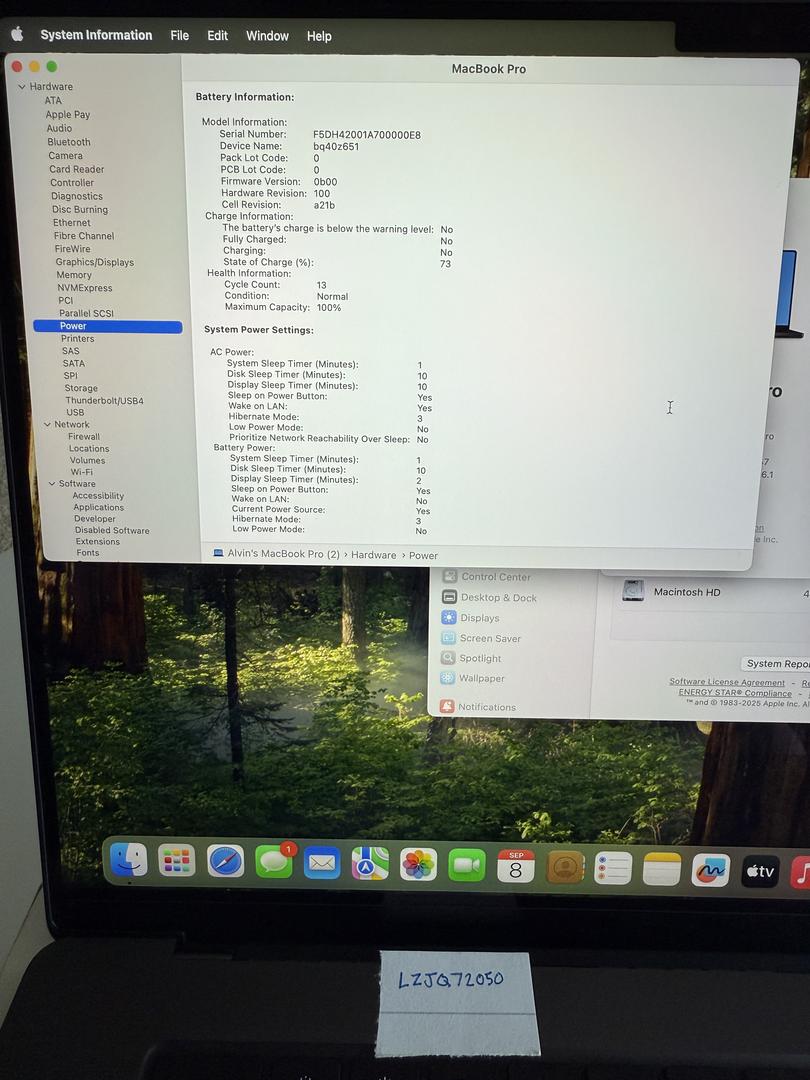
Task: Open Control Center in System Settings sidebar
Action: (486, 577)
